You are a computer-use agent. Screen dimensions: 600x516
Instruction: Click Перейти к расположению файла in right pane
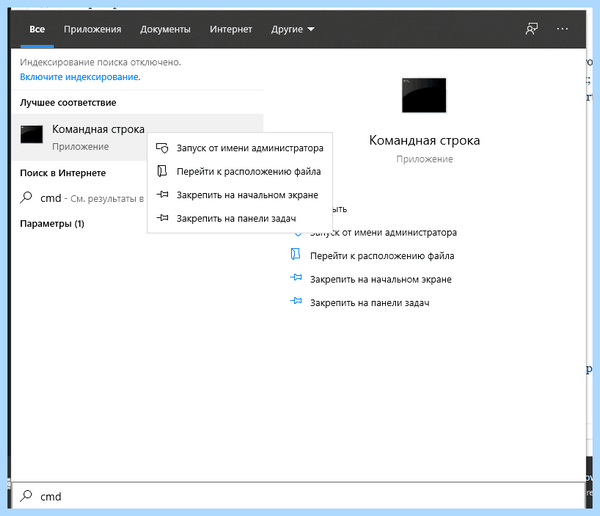click(382, 256)
